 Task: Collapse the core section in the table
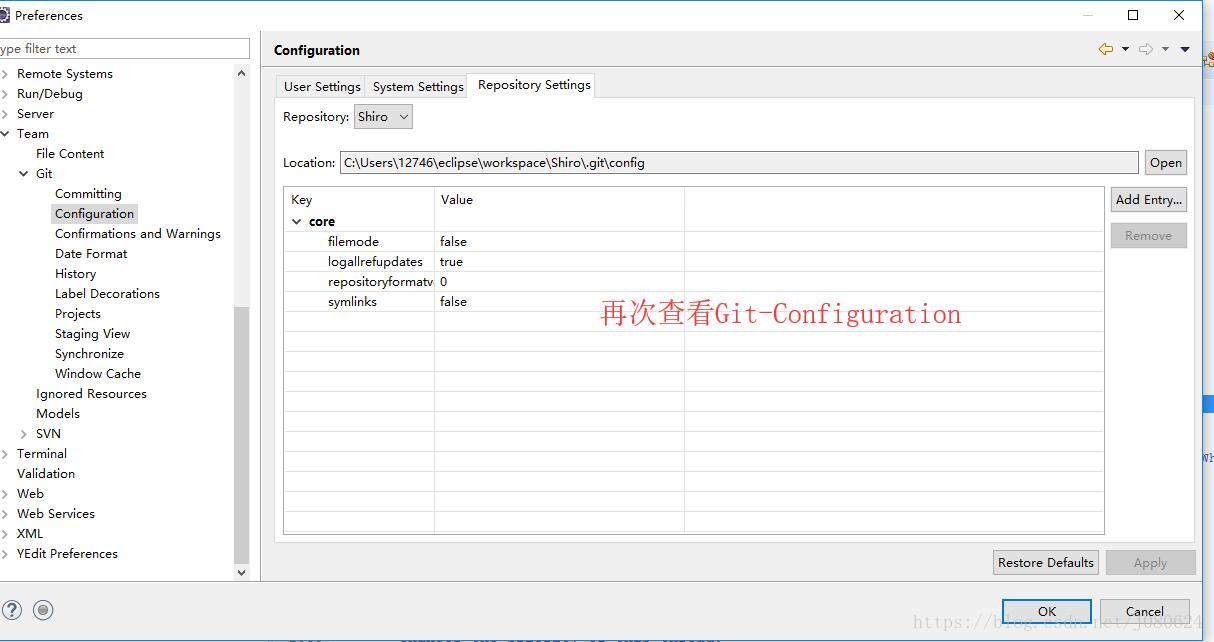(296, 221)
